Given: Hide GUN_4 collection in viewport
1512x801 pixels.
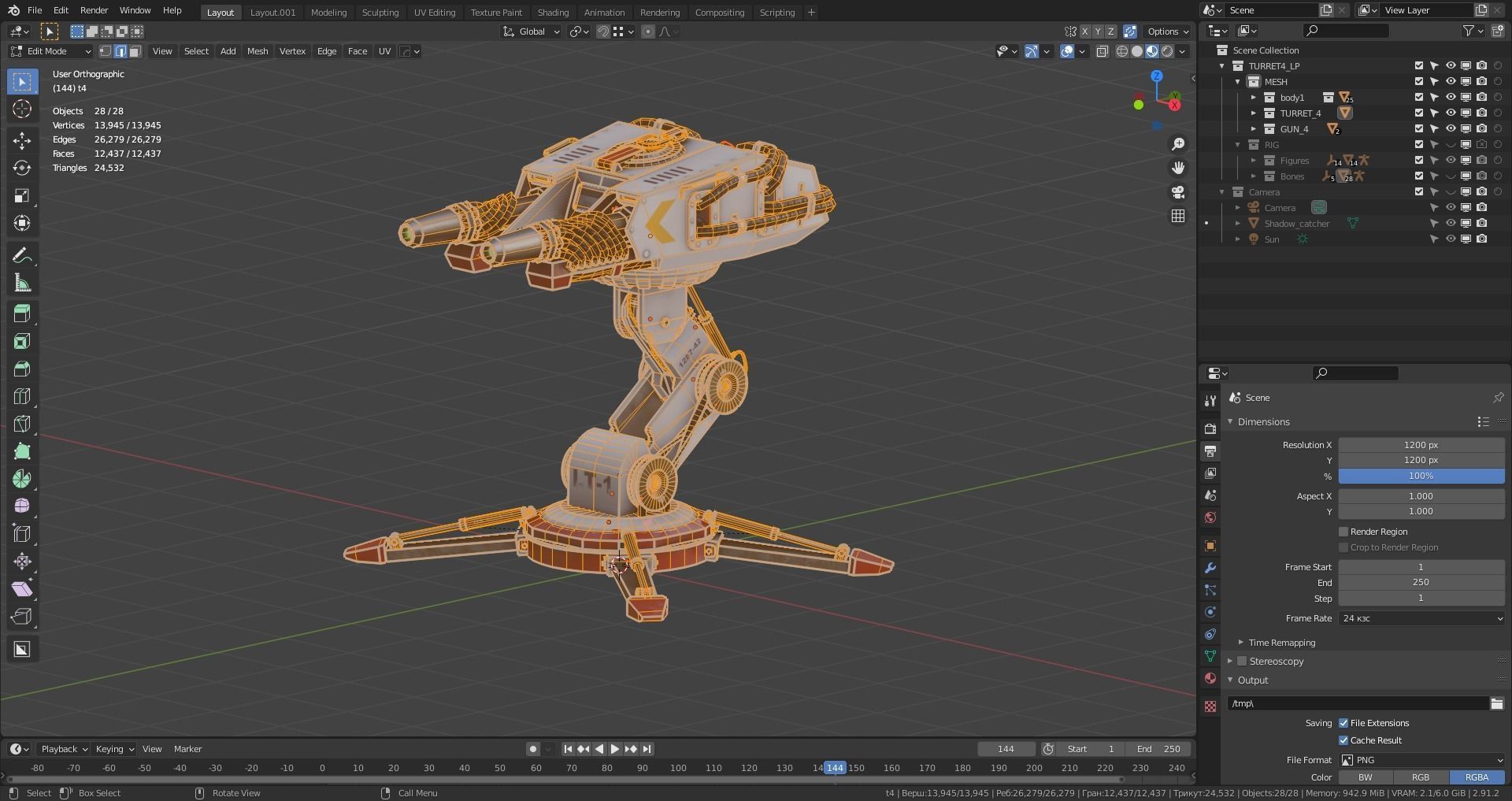Looking at the screenshot, I should [1450, 129].
